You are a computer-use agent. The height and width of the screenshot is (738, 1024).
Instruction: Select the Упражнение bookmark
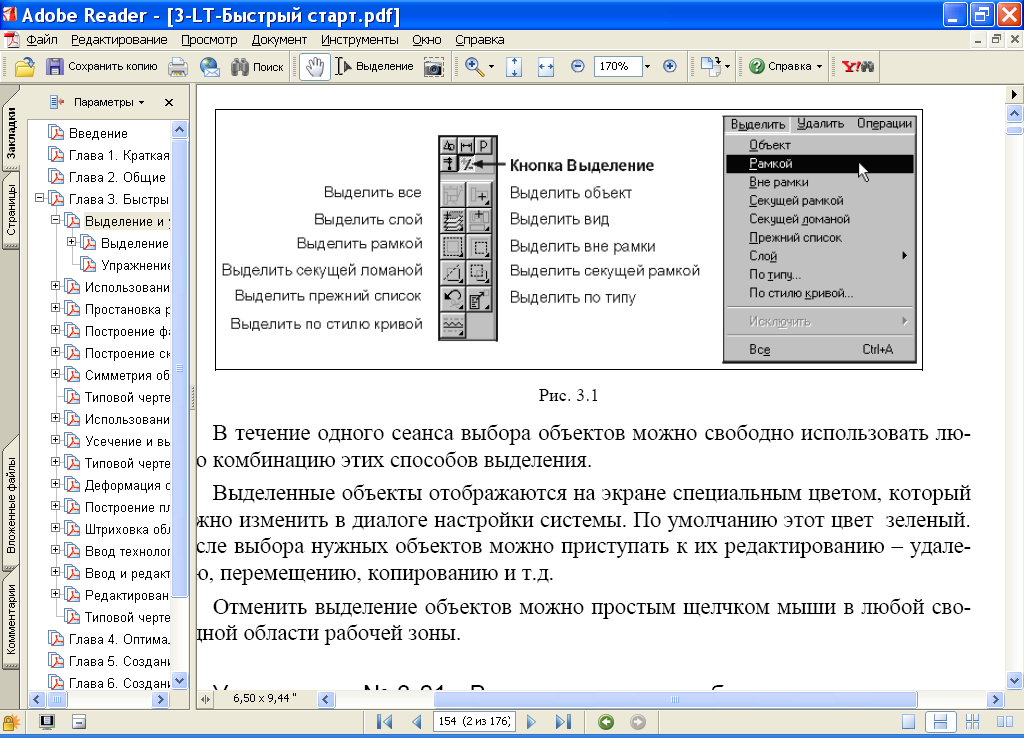tap(135, 265)
